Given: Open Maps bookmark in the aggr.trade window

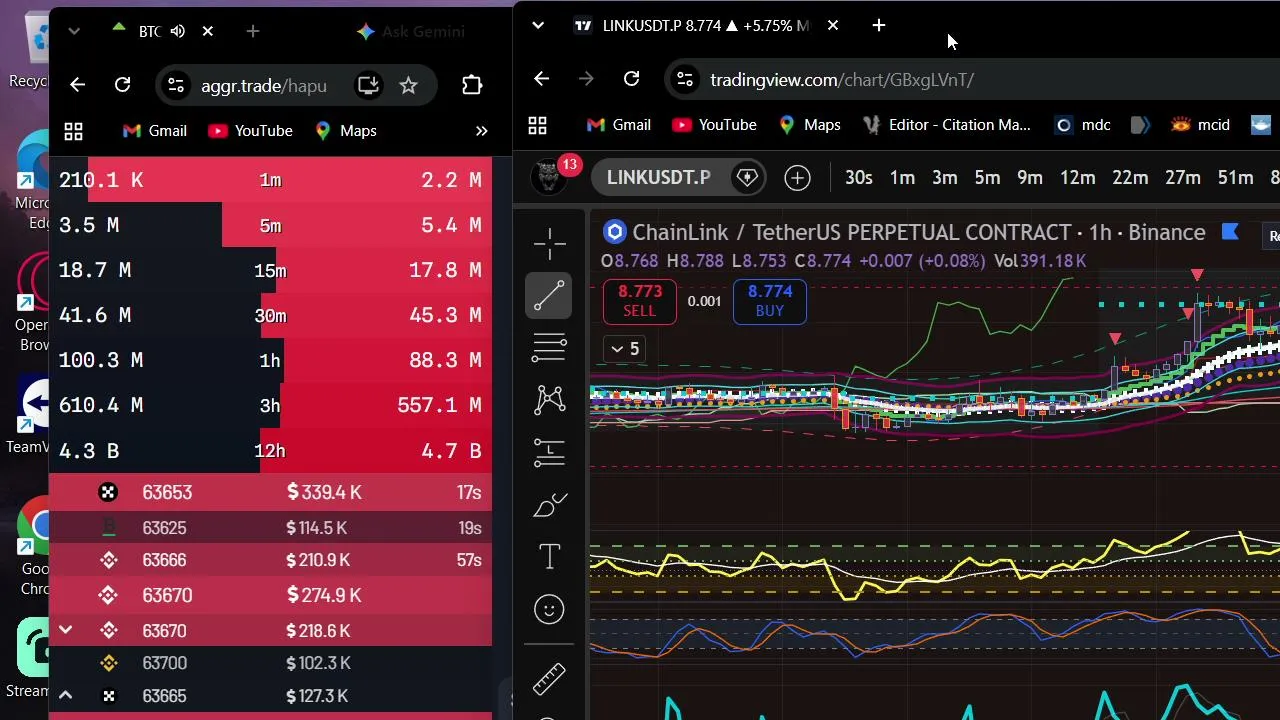Looking at the screenshot, I should pyautogui.click(x=345, y=131).
